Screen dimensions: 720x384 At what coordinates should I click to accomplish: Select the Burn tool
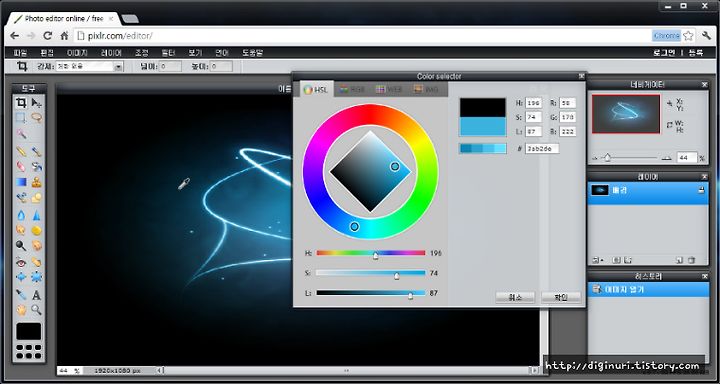point(37,246)
